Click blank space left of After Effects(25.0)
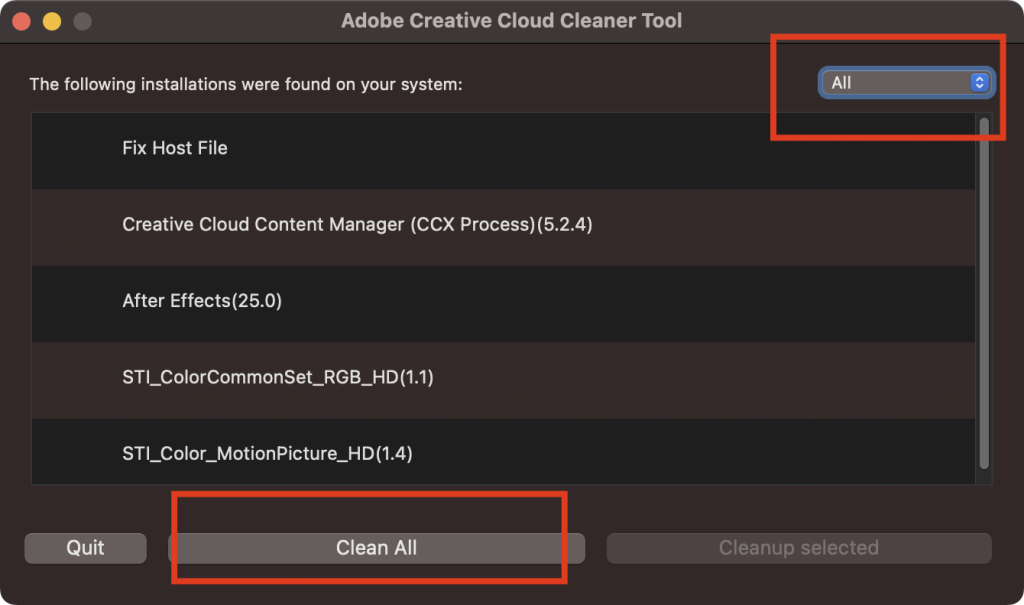 (x=75, y=301)
